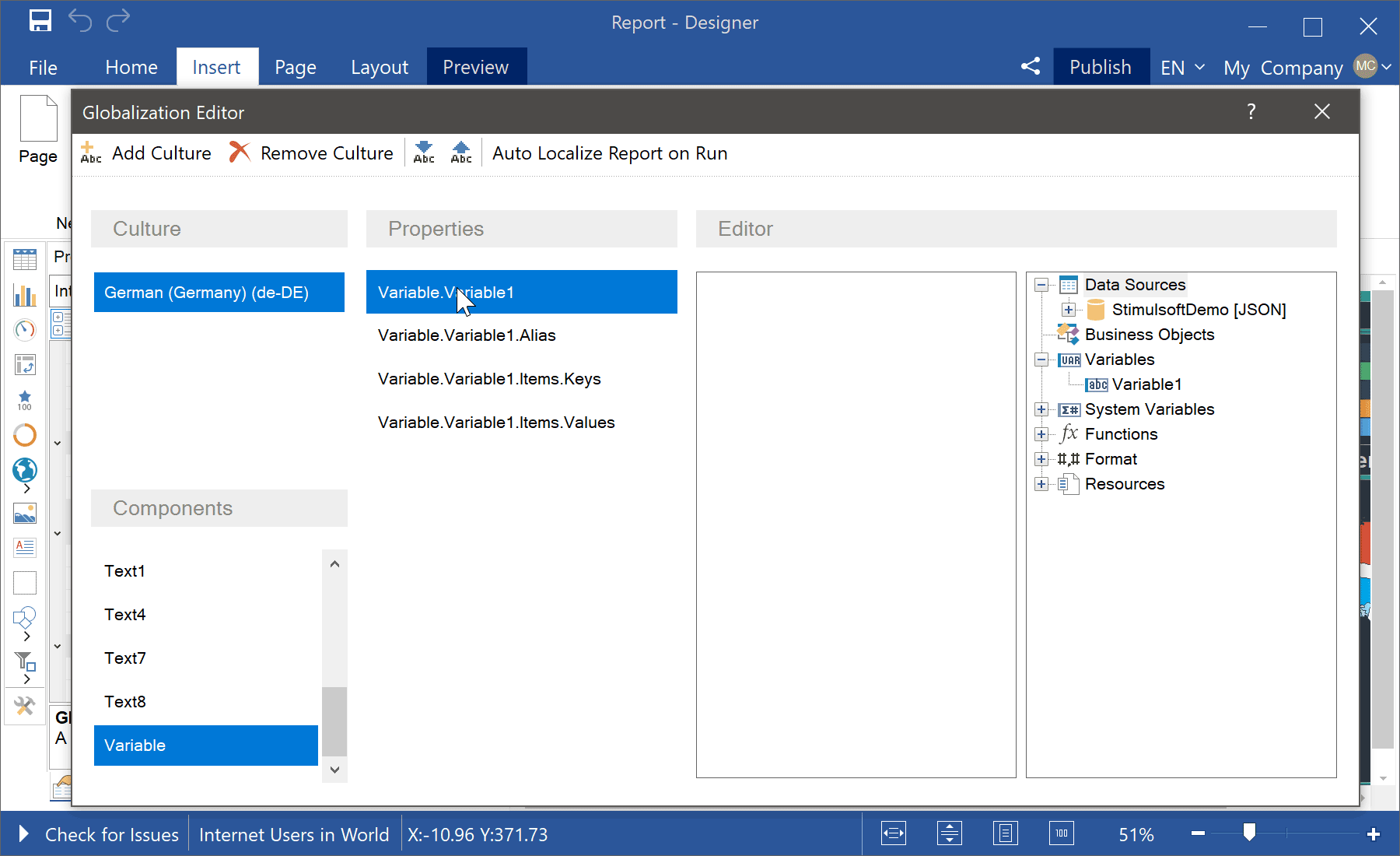Switch to the Layout tab
Image resolution: width=1400 pixels, height=856 pixels.
point(380,68)
